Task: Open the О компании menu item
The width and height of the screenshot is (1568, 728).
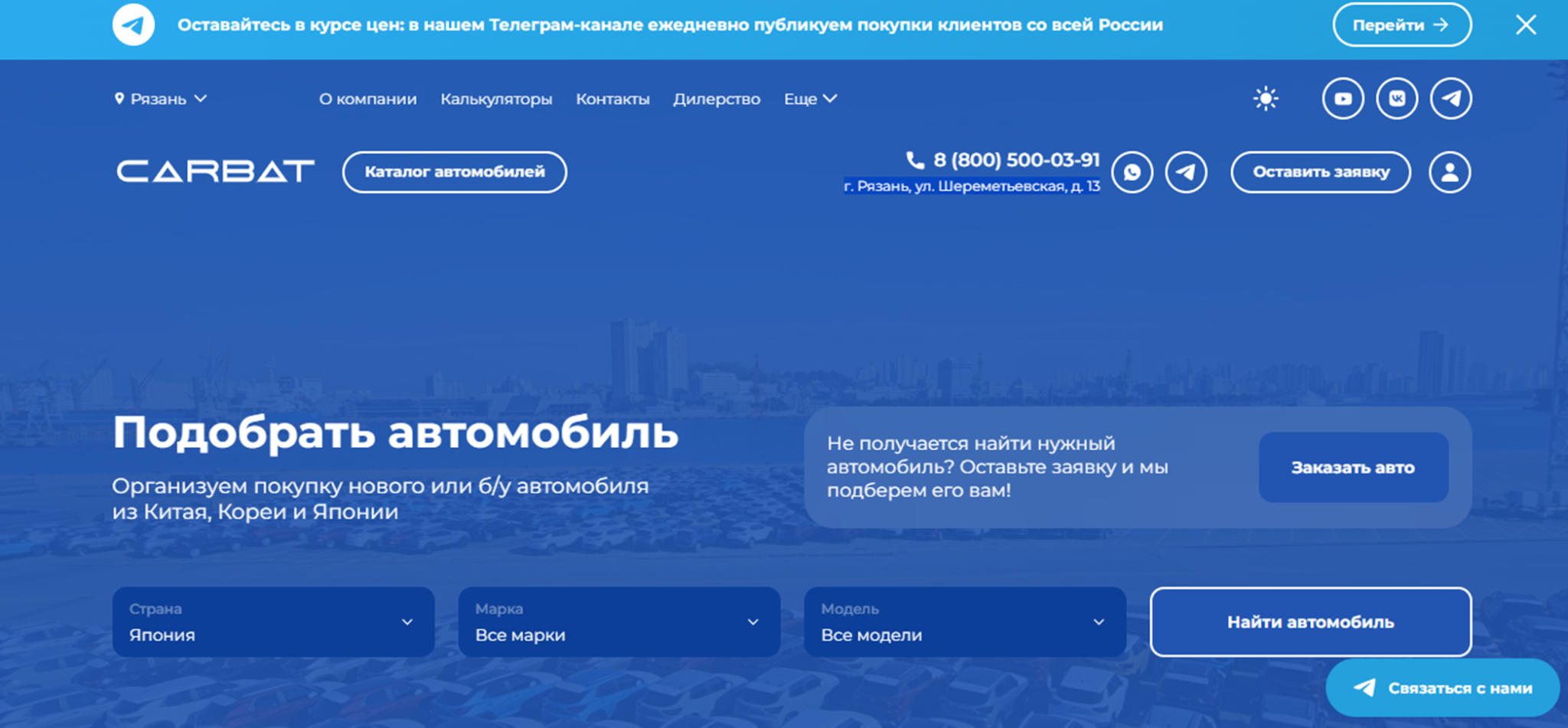Action: click(x=367, y=99)
